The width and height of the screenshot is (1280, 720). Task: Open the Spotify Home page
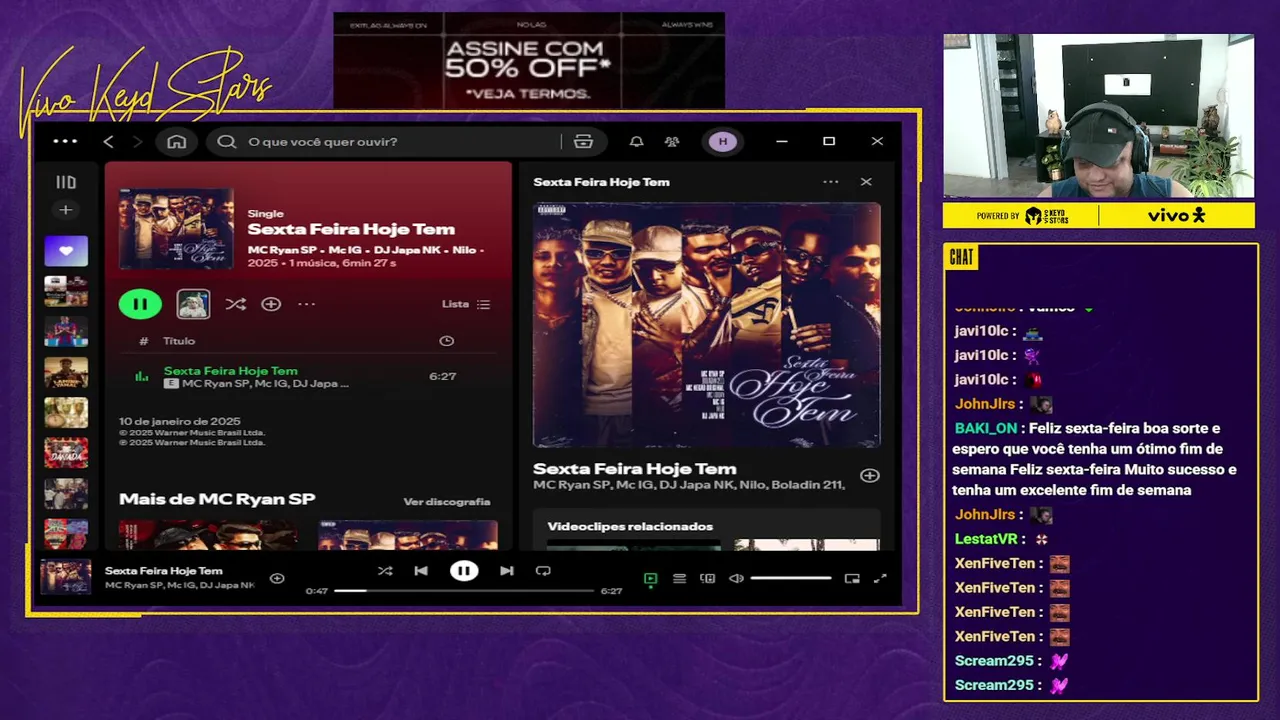[177, 142]
